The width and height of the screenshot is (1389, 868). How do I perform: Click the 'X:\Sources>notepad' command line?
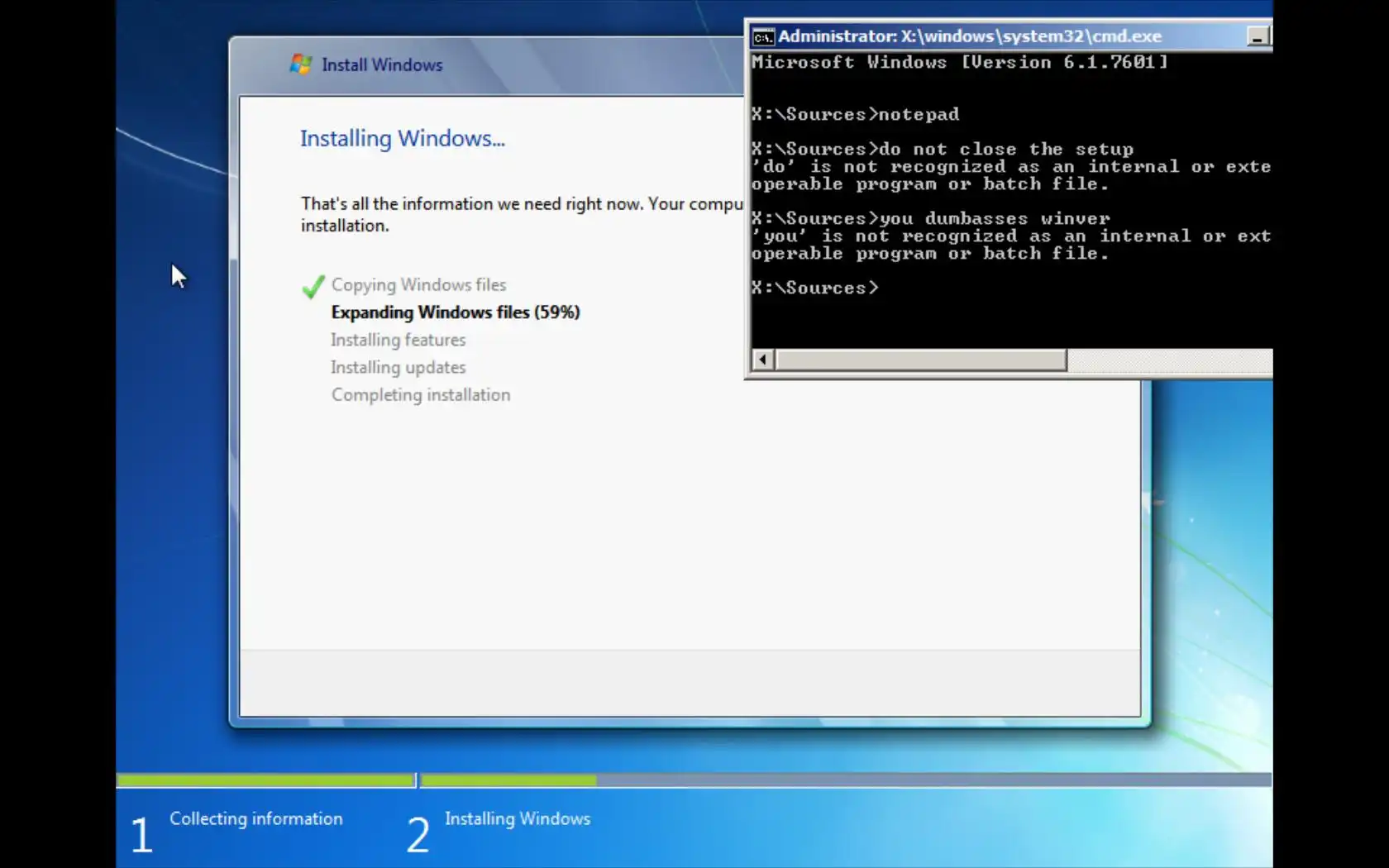[856, 114]
